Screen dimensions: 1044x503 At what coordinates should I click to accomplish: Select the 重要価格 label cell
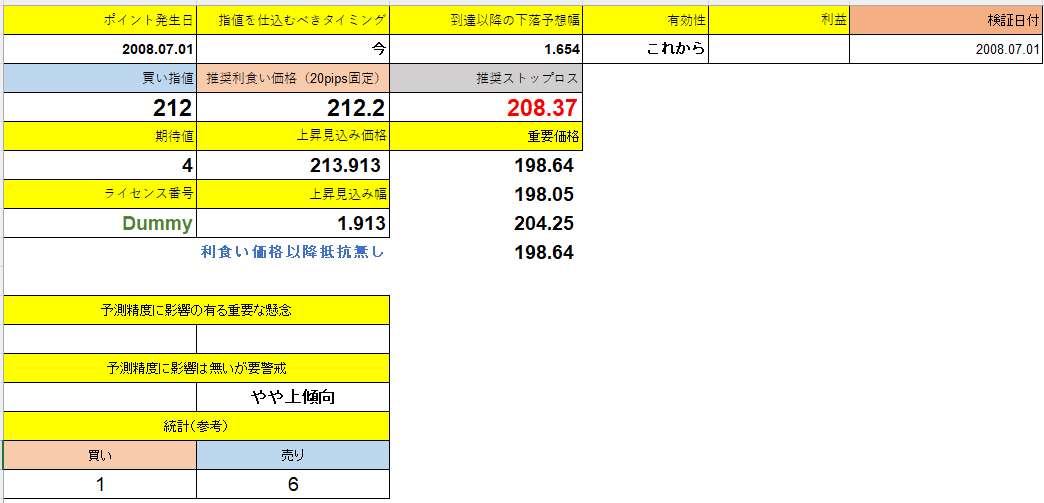(x=486, y=137)
